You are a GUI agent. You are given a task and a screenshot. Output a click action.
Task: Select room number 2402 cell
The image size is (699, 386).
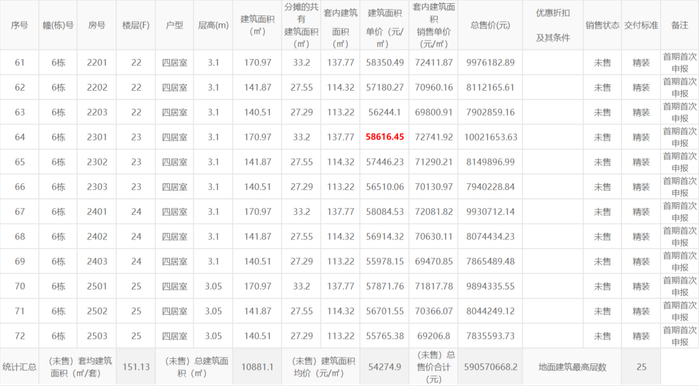click(97, 237)
